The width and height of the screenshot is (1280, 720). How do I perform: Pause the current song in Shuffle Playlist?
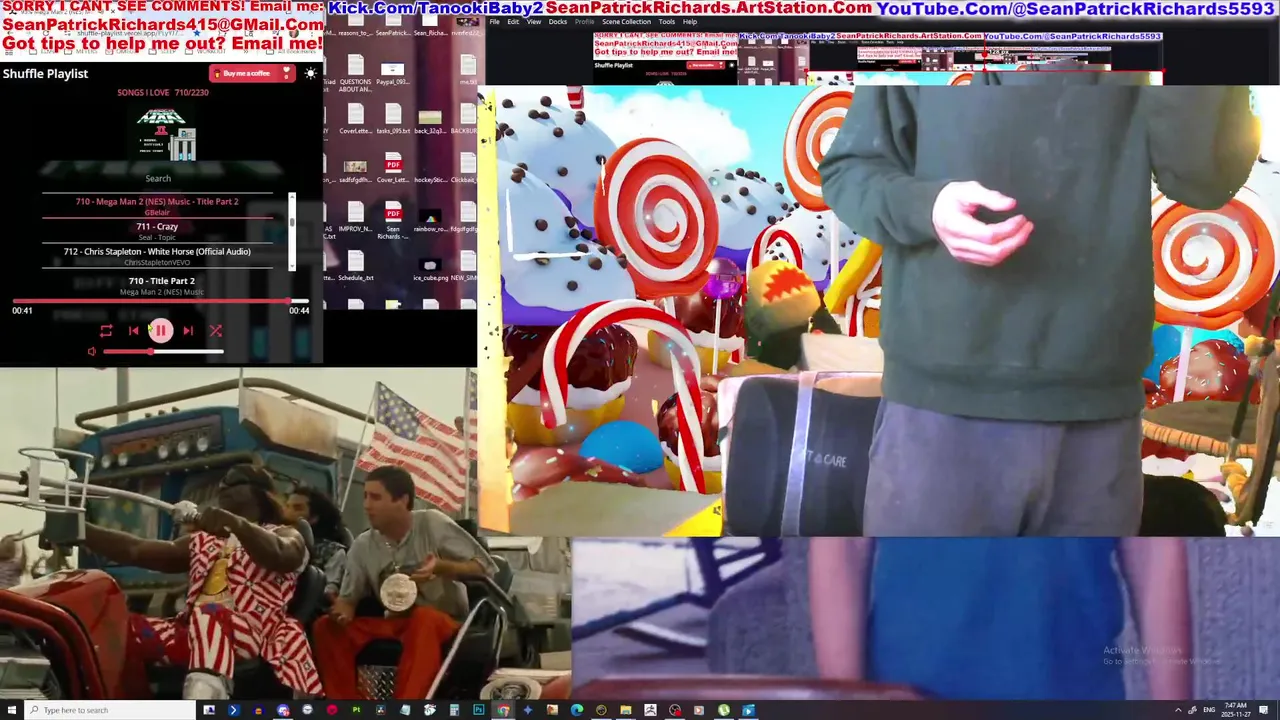coord(160,330)
